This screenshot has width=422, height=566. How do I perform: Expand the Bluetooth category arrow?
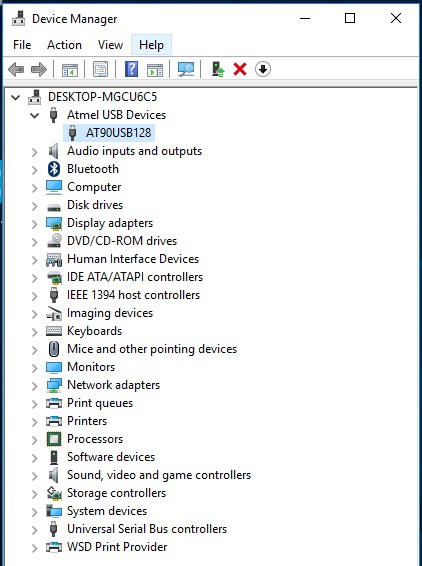[x=35, y=170]
